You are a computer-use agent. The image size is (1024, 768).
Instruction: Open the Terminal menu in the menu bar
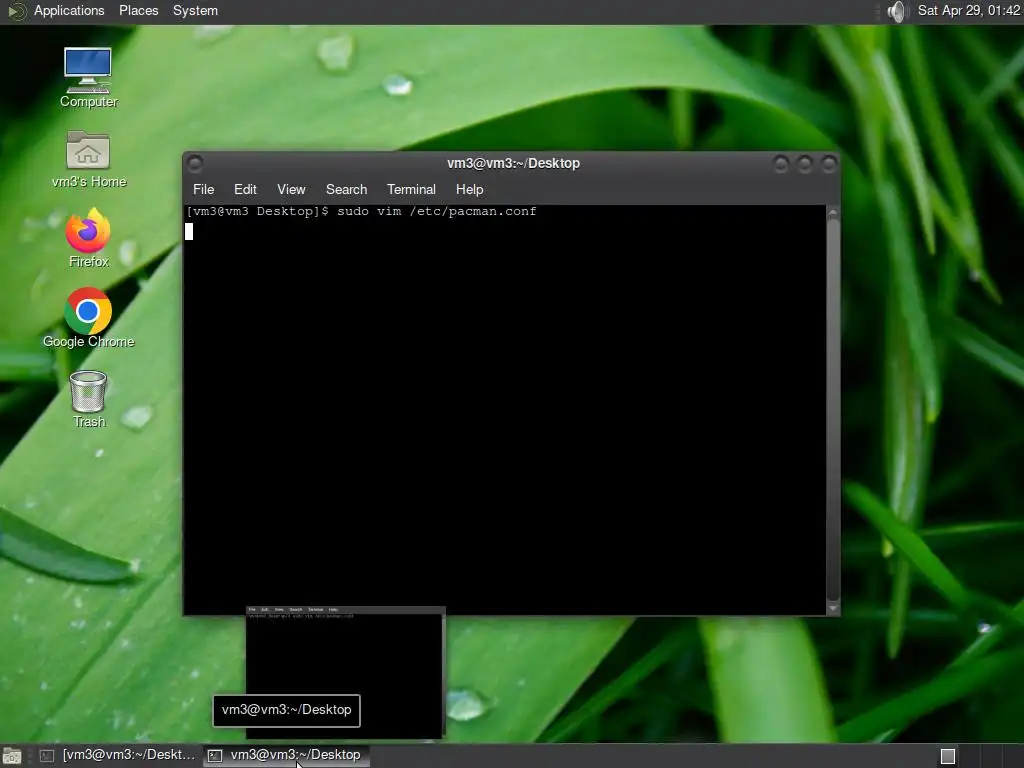click(411, 189)
